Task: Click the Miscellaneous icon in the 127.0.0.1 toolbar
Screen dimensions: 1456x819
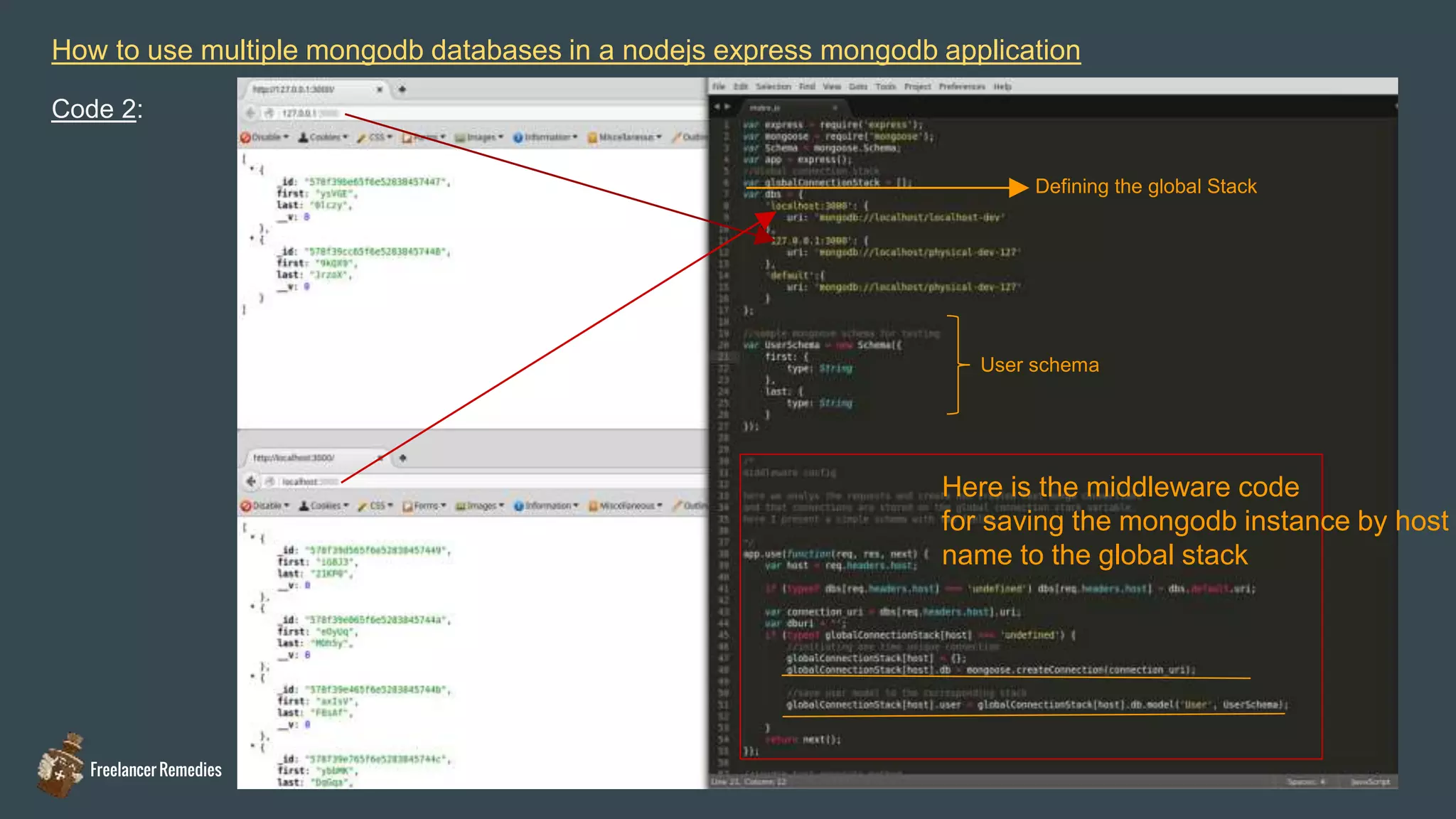Action: click(x=592, y=137)
